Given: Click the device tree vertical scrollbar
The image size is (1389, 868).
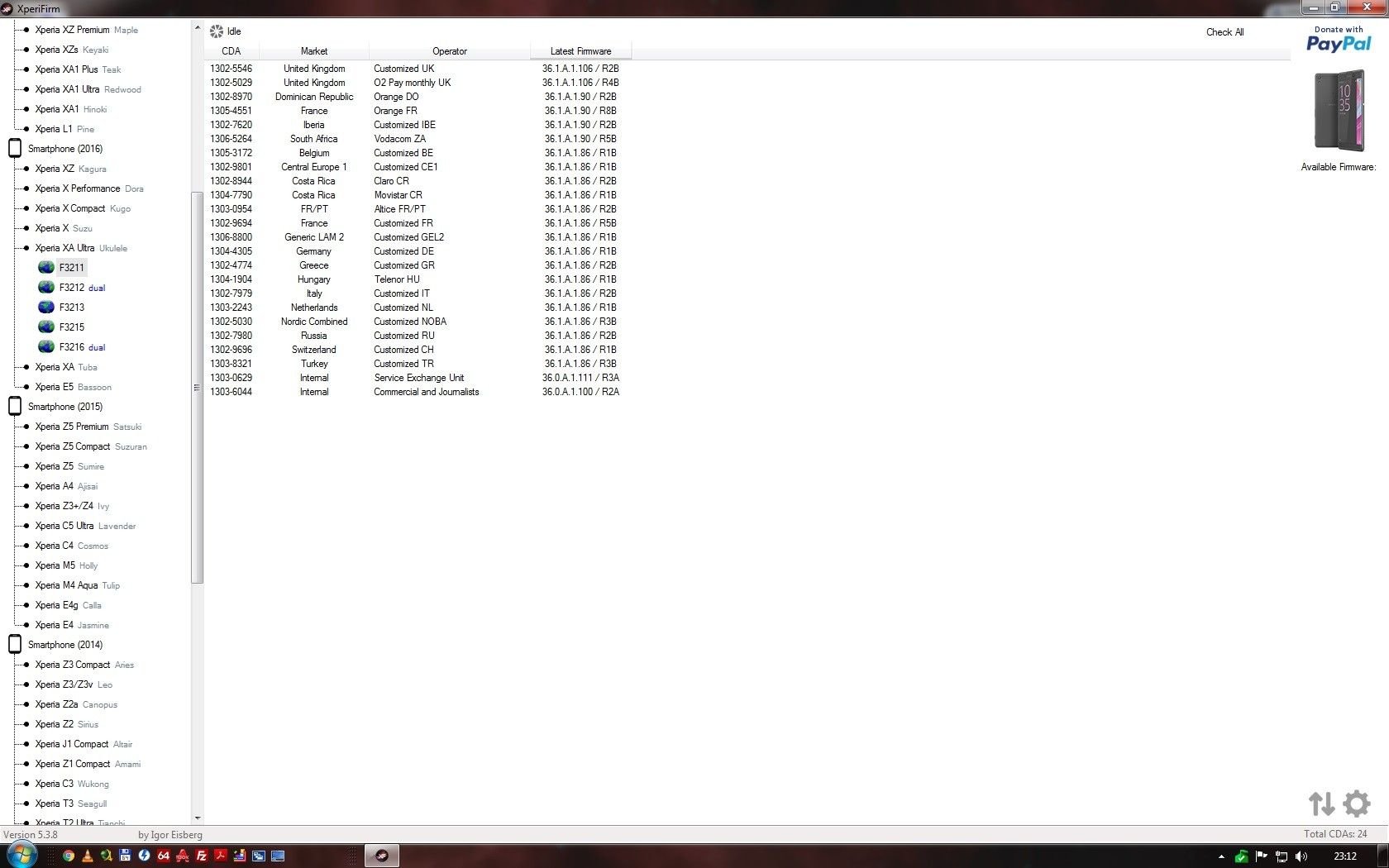Looking at the screenshot, I should pyautogui.click(x=197, y=387).
